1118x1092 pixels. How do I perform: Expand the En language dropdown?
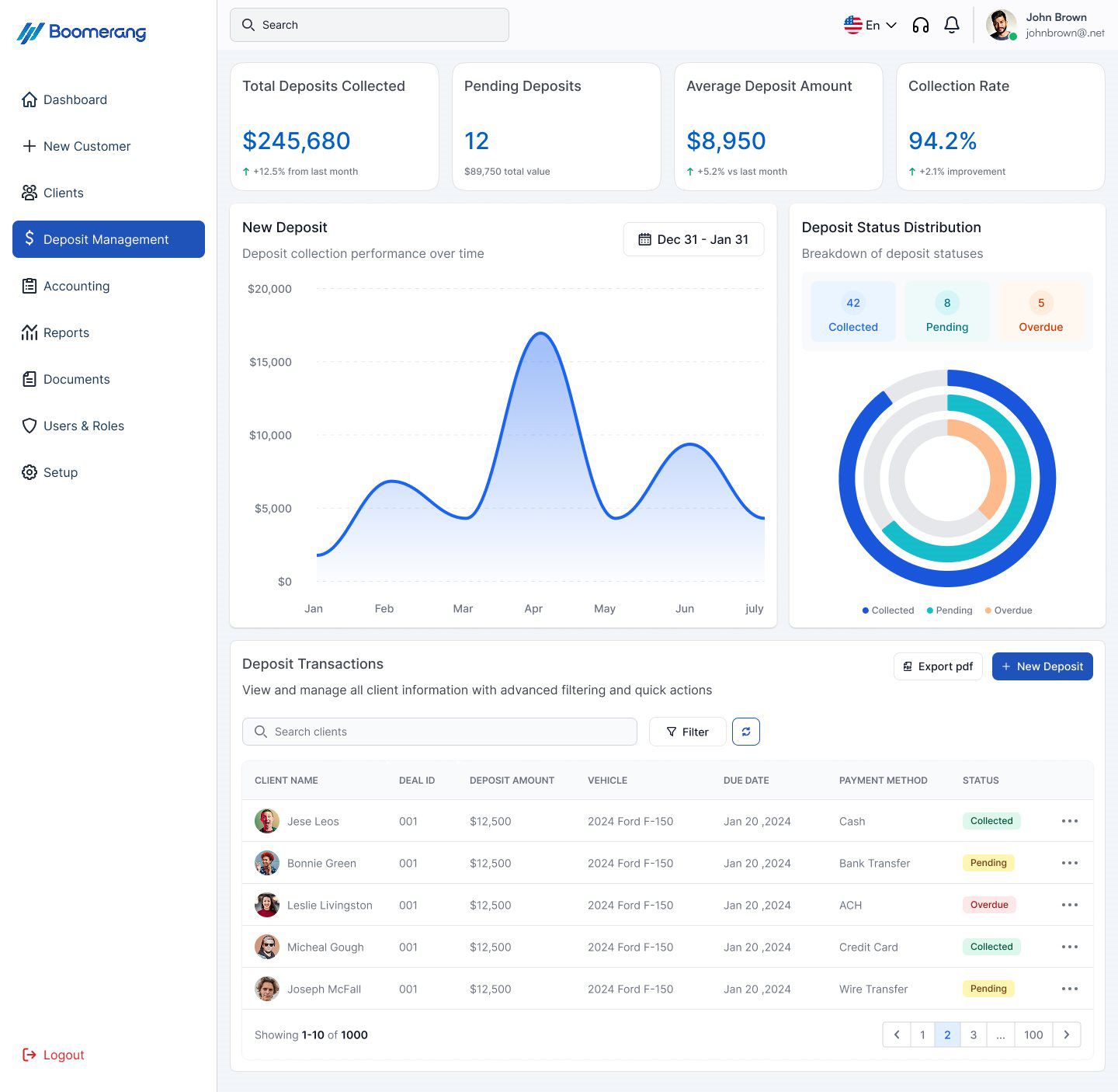tap(870, 25)
